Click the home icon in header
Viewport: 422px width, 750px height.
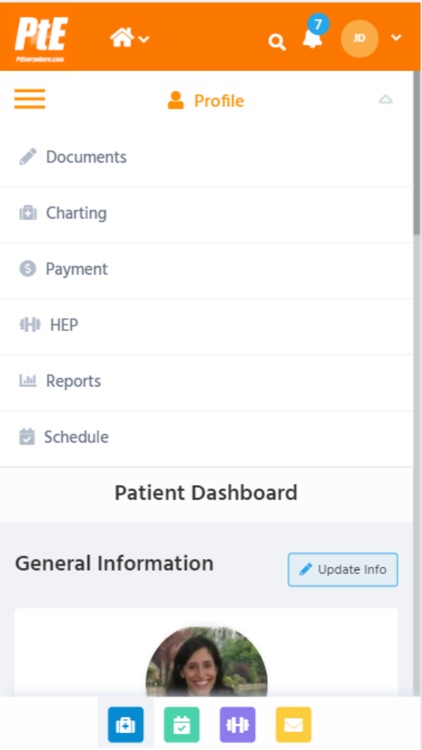(122, 37)
